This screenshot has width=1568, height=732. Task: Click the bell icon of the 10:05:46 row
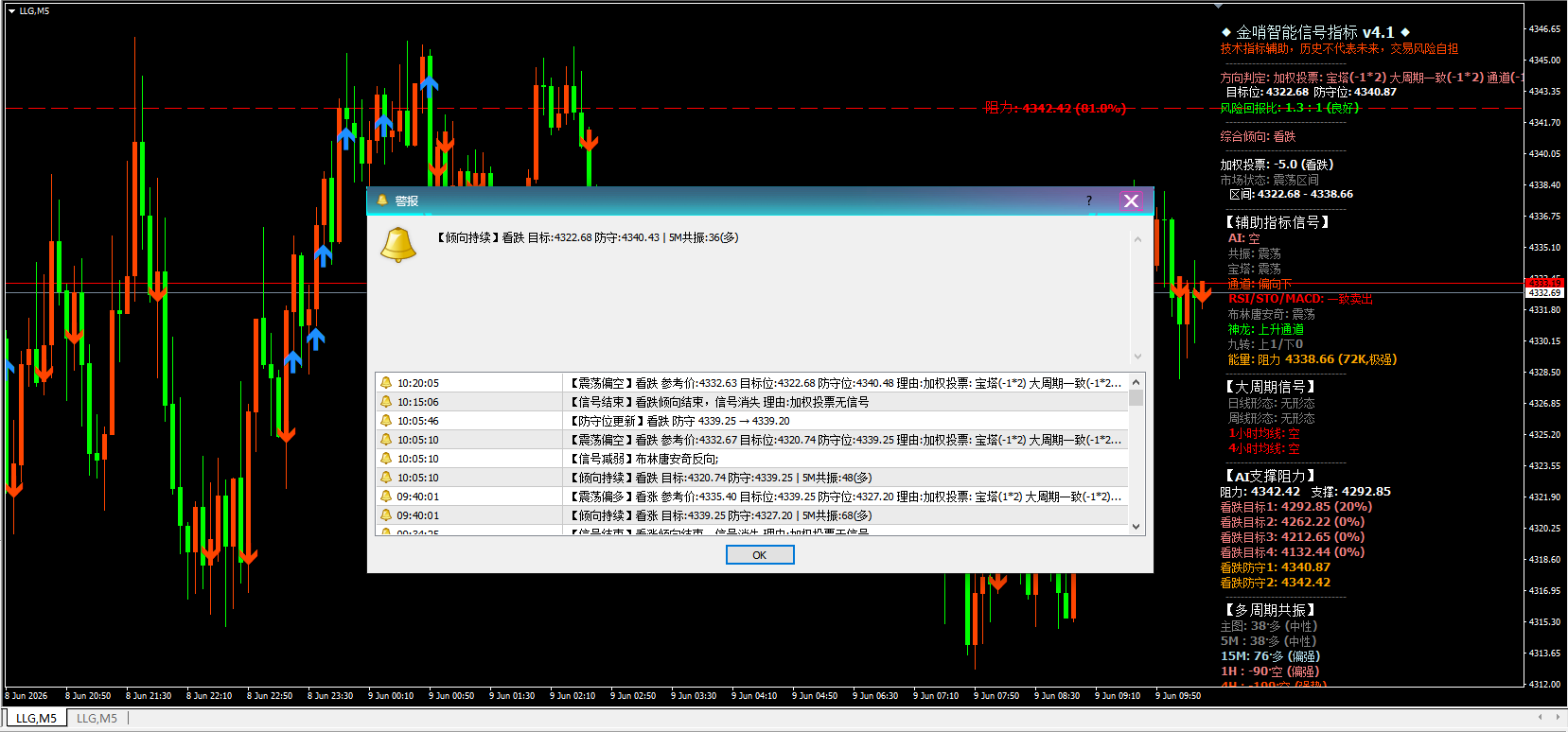[x=386, y=421]
